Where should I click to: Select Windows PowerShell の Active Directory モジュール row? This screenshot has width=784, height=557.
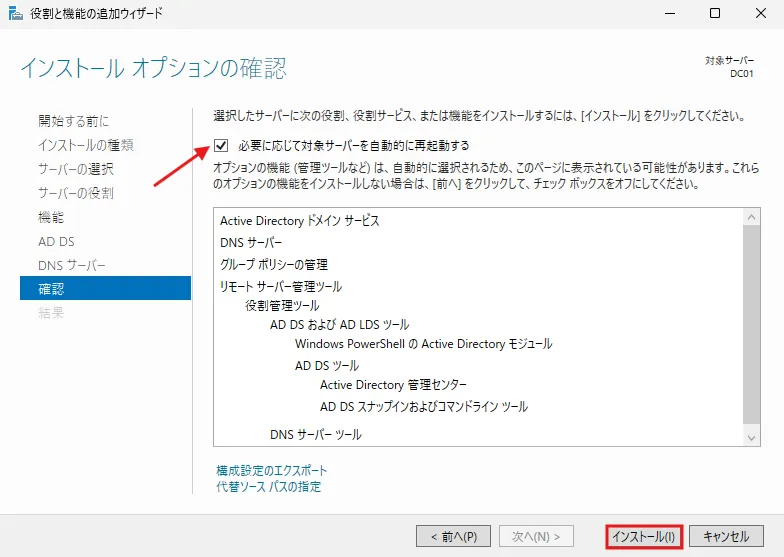424,344
